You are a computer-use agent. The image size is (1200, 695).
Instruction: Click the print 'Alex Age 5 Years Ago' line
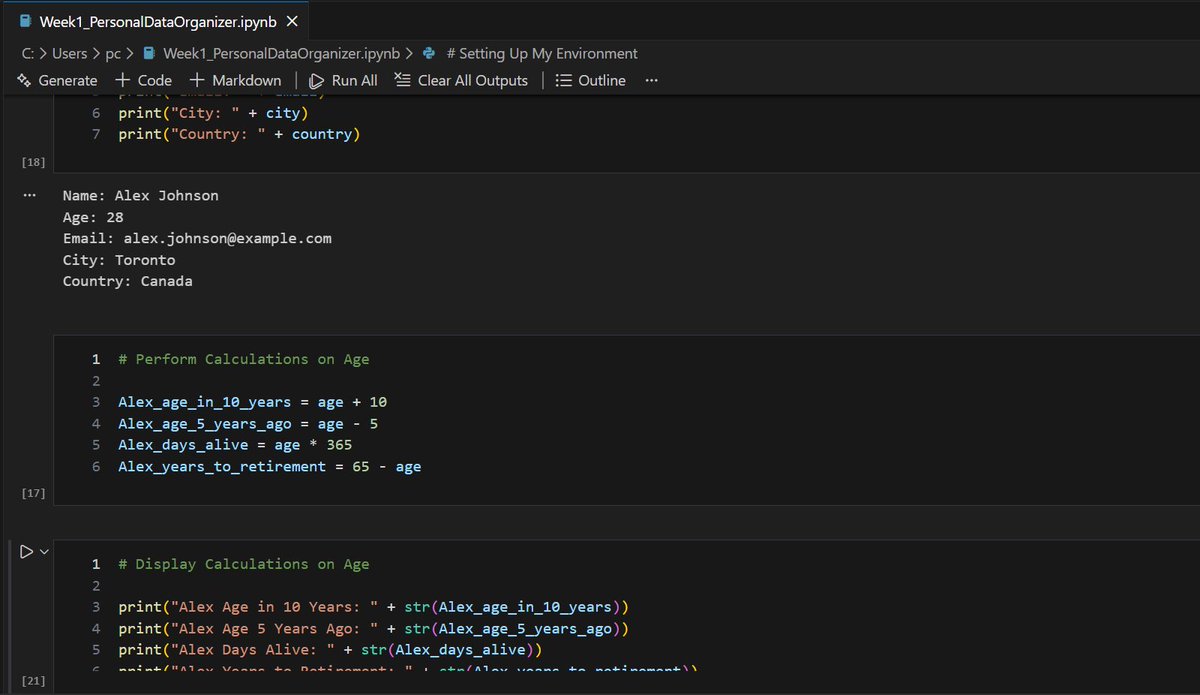(x=374, y=629)
